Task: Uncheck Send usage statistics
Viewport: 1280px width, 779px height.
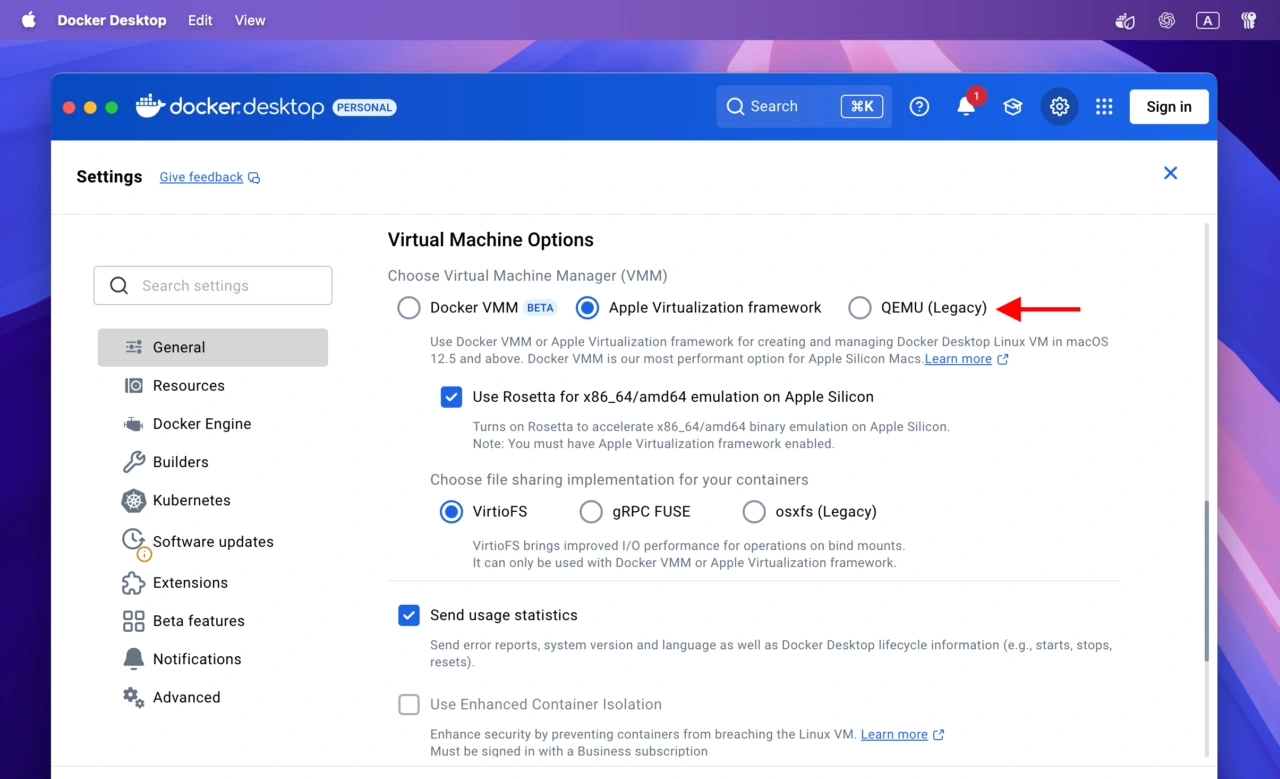Action: point(408,616)
